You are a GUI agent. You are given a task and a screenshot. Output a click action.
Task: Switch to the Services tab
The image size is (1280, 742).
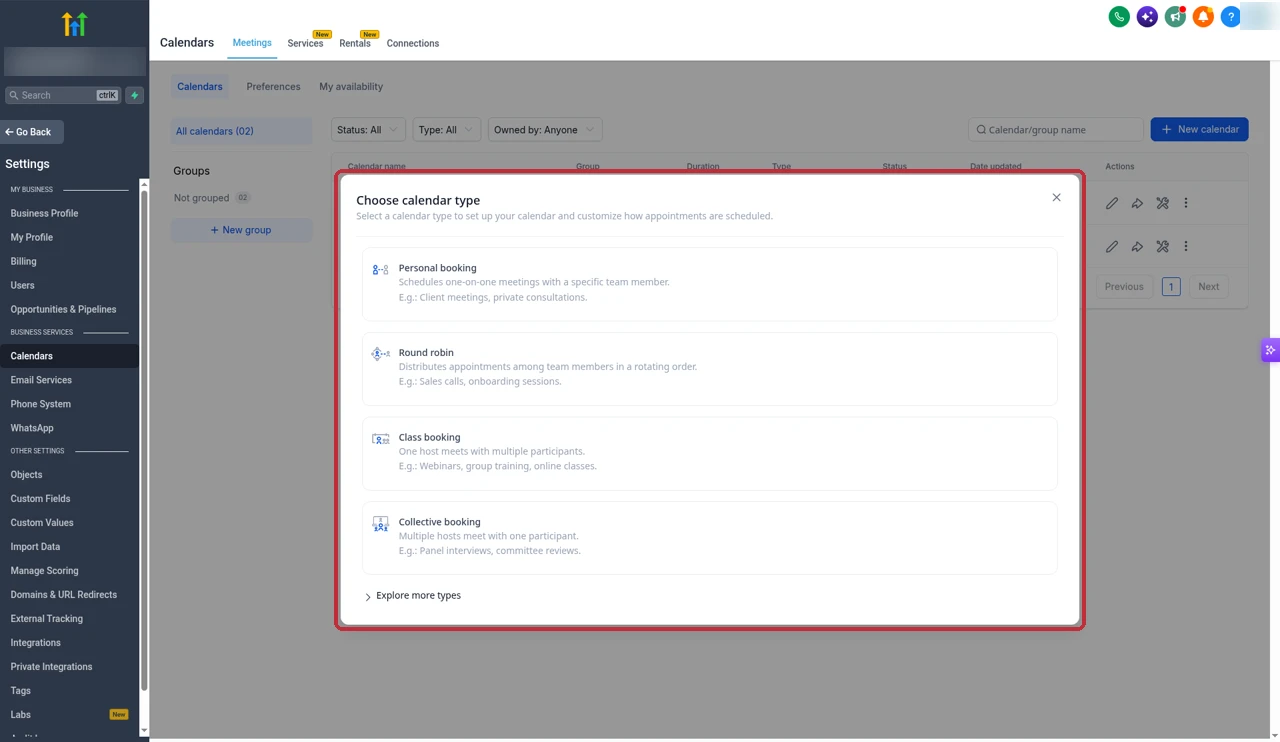coord(305,43)
